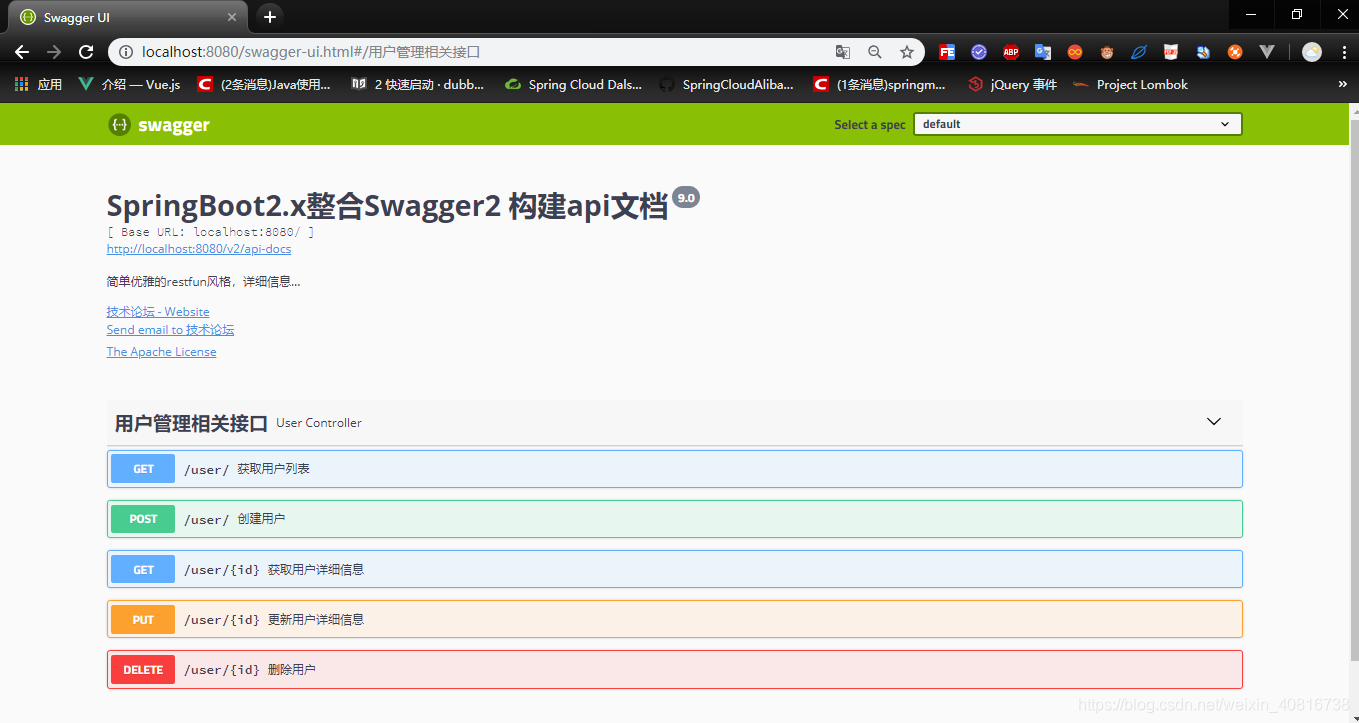Image resolution: width=1359 pixels, height=723 pixels.
Task: Visit the 技术论坛 - Website link
Action: (x=158, y=312)
